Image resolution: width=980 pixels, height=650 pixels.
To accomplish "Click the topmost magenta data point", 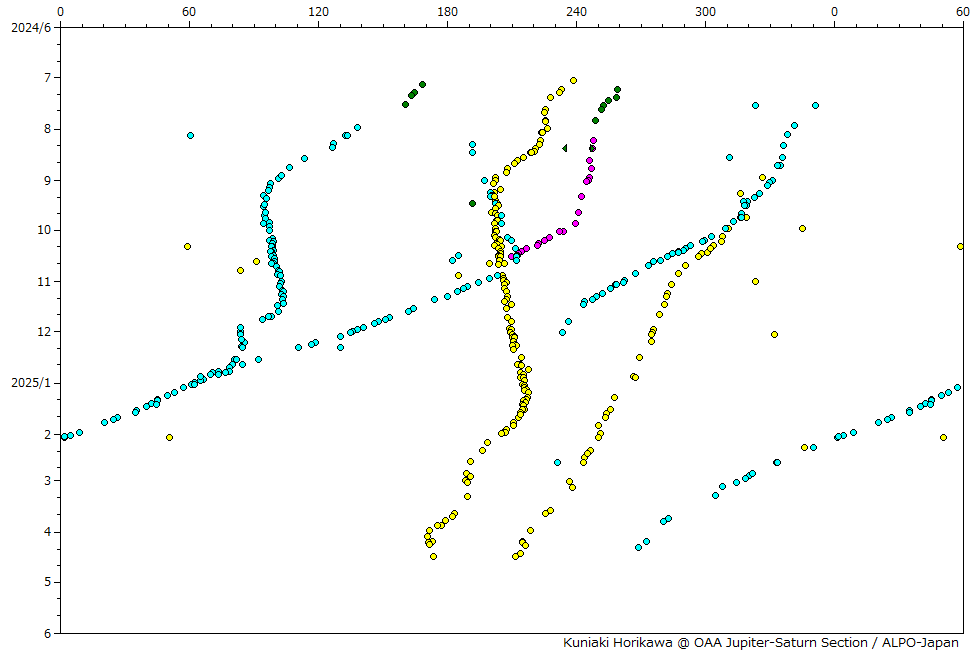I will click(x=593, y=141).
